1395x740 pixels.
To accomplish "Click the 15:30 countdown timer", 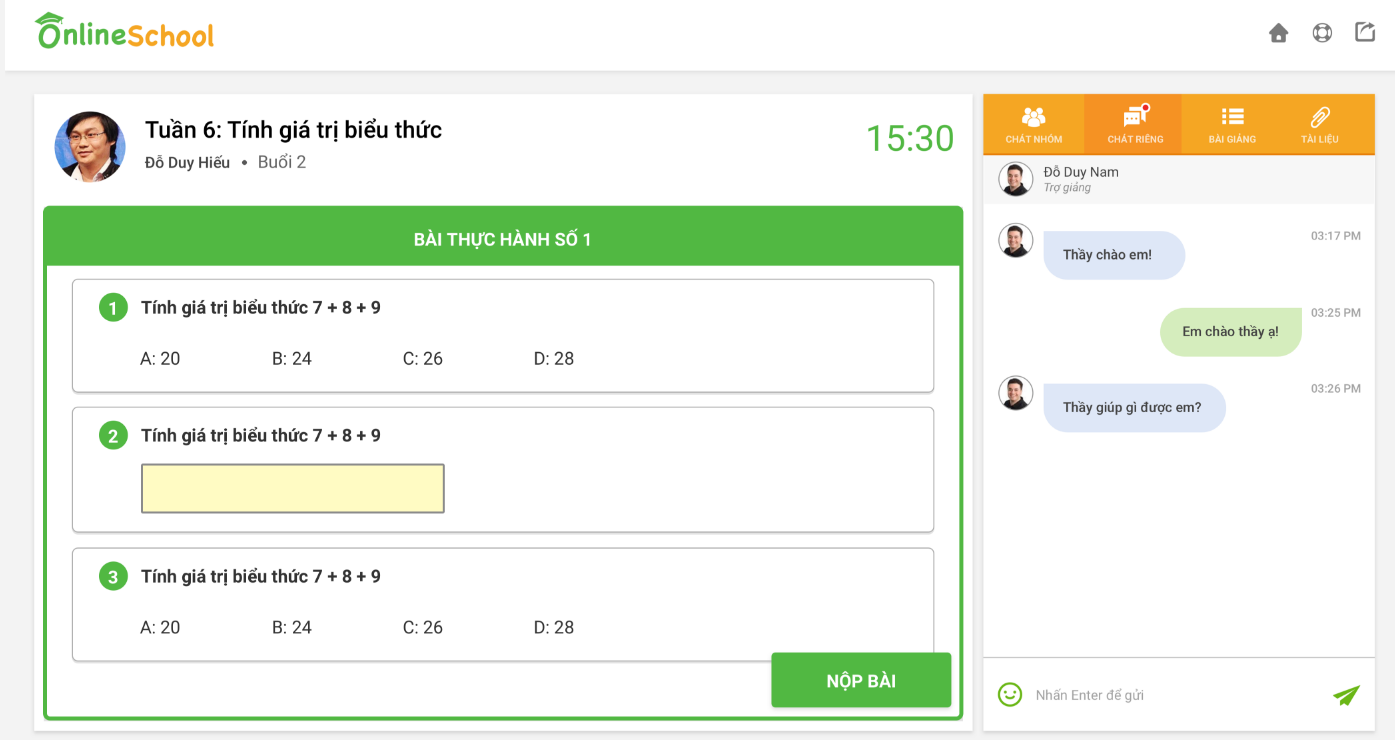I will click(909, 138).
